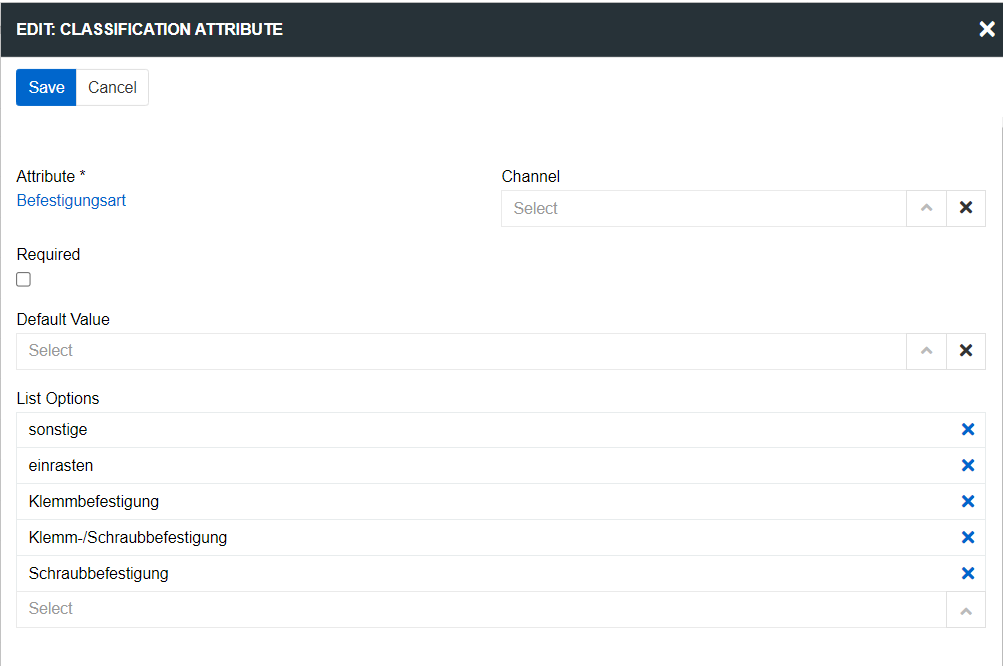The image size is (1003, 666).
Task: Expand the List Options select chevron
Action: tap(965, 609)
